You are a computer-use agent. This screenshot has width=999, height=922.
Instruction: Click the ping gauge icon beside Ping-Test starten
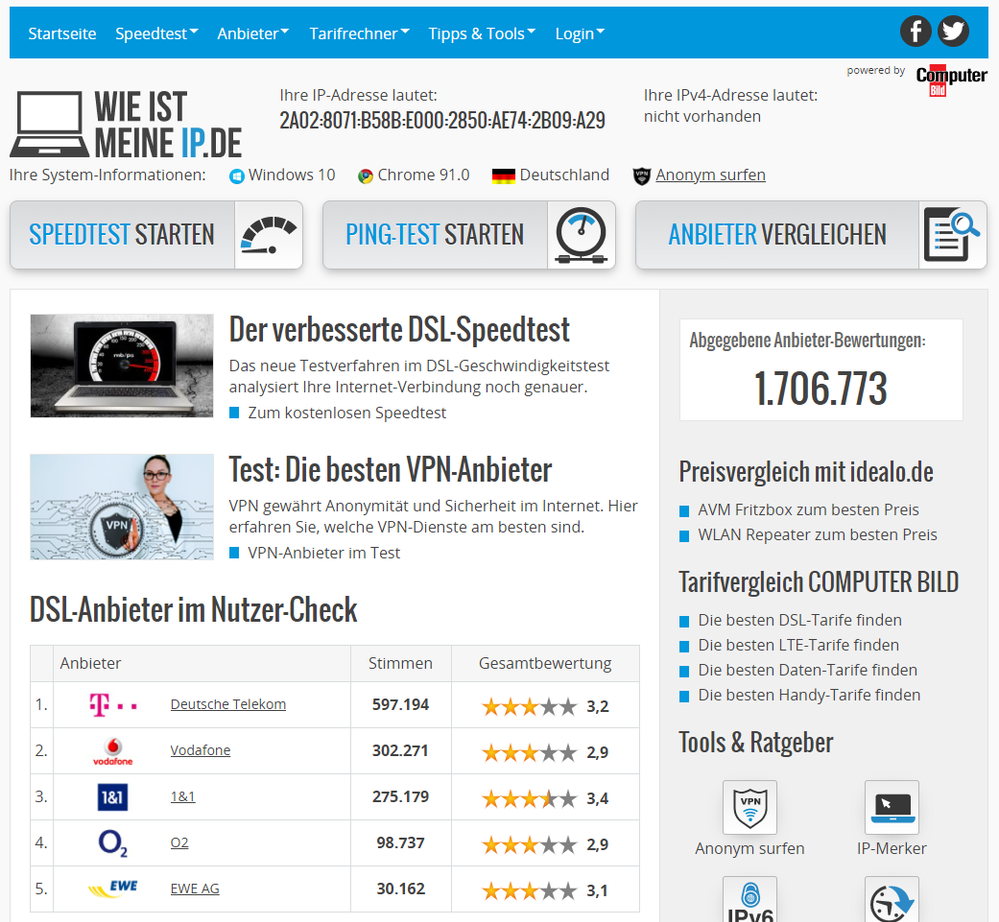(x=581, y=234)
